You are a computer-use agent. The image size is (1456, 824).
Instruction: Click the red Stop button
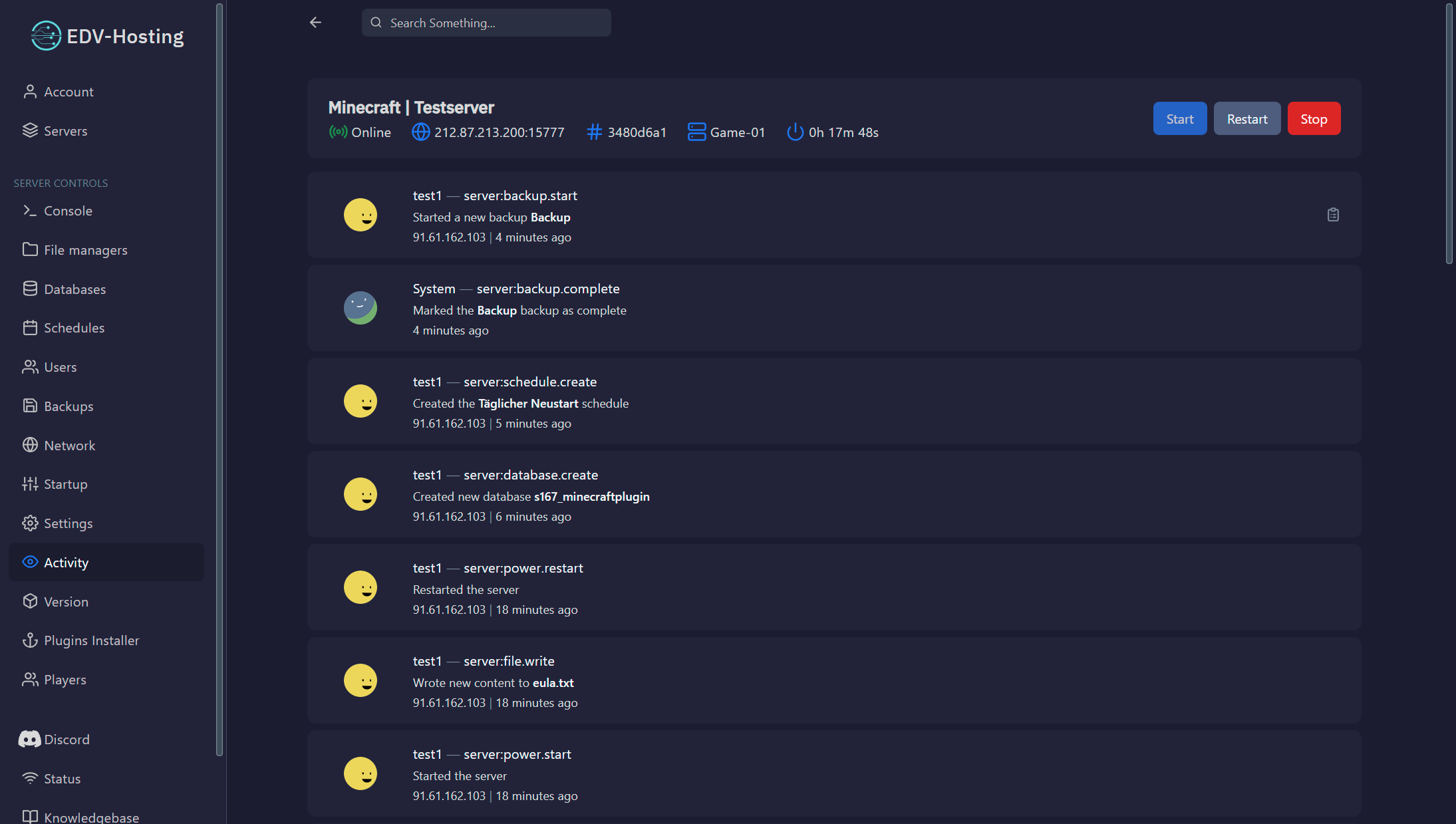click(x=1314, y=119)
